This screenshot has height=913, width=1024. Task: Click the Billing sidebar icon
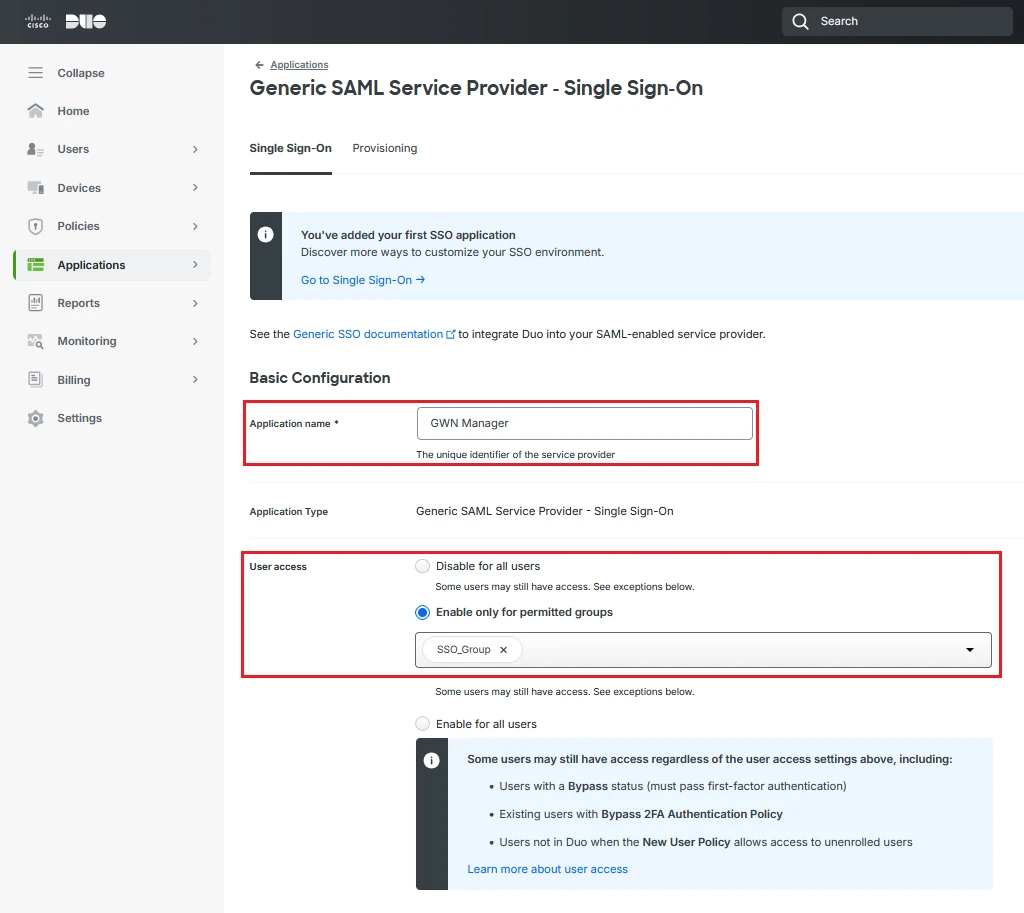coord(35,379)
